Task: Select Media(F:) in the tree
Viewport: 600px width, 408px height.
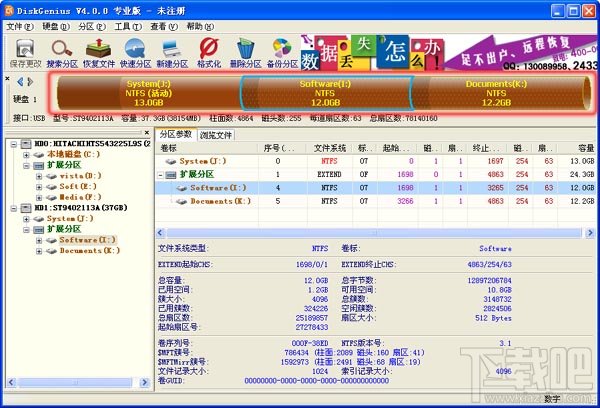Action: (x=80, y=197)
